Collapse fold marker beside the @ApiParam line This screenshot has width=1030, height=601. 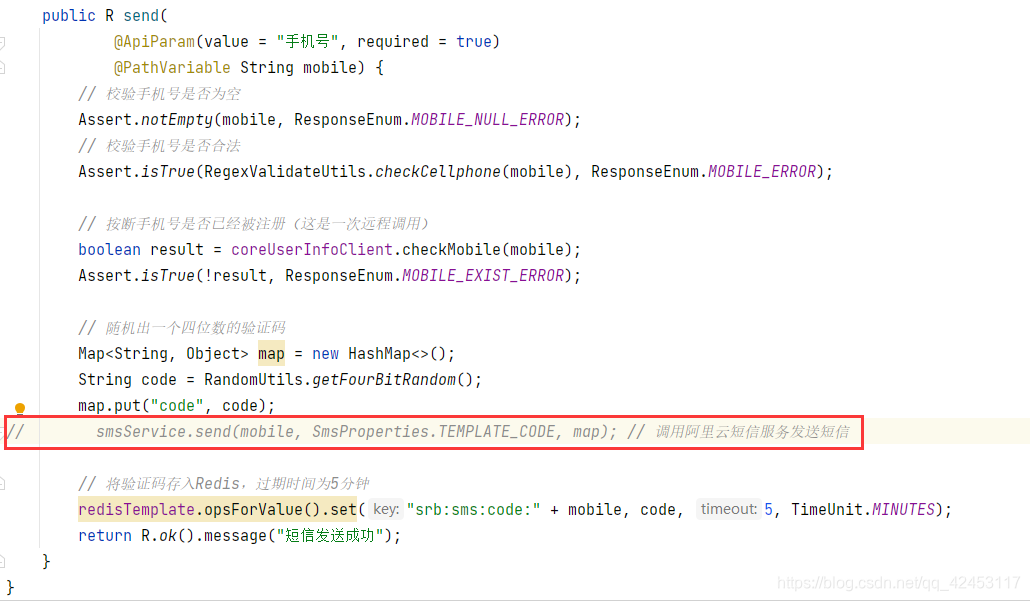click(2, 43)
